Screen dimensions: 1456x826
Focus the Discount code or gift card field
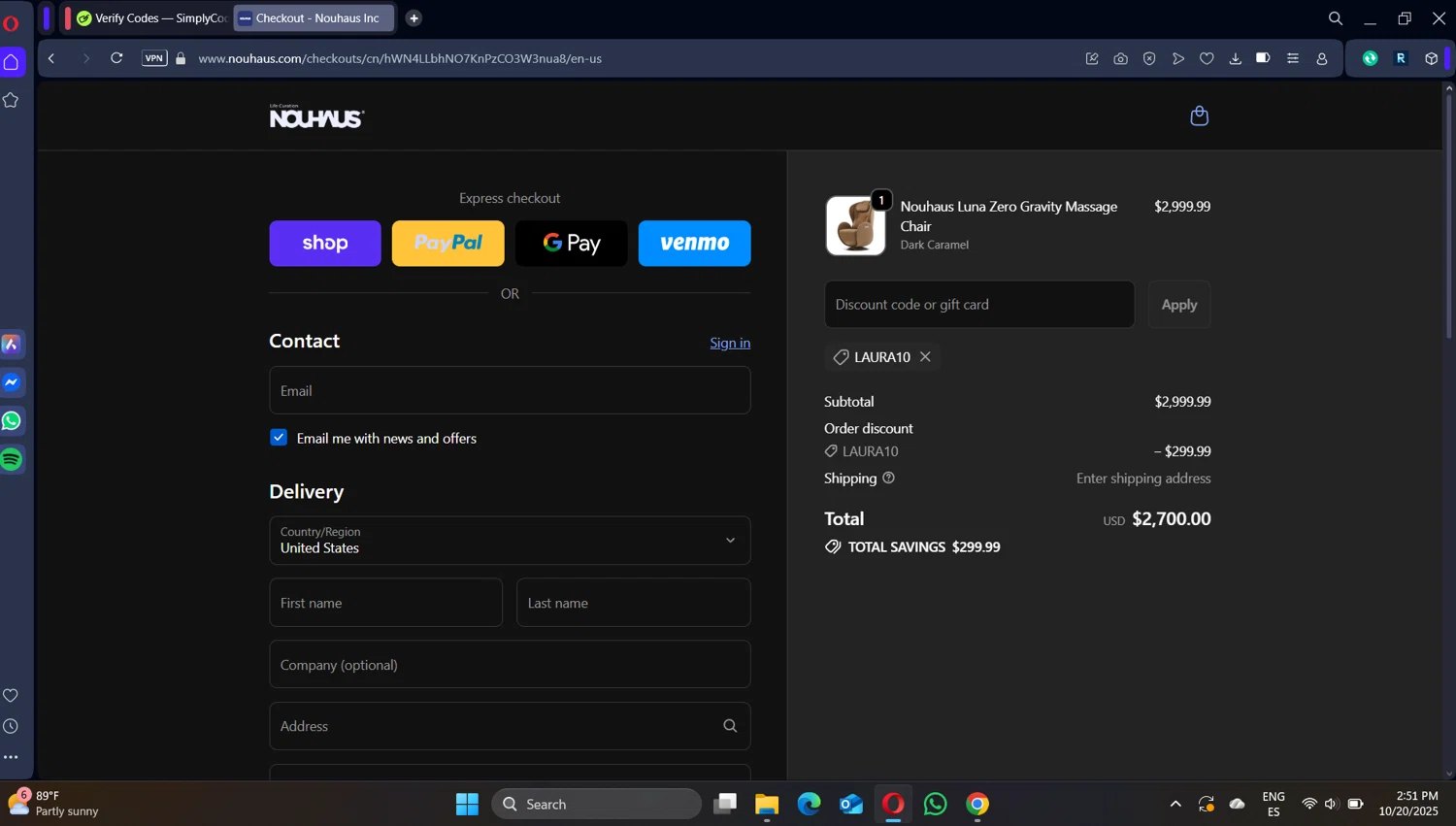(979, 305)
